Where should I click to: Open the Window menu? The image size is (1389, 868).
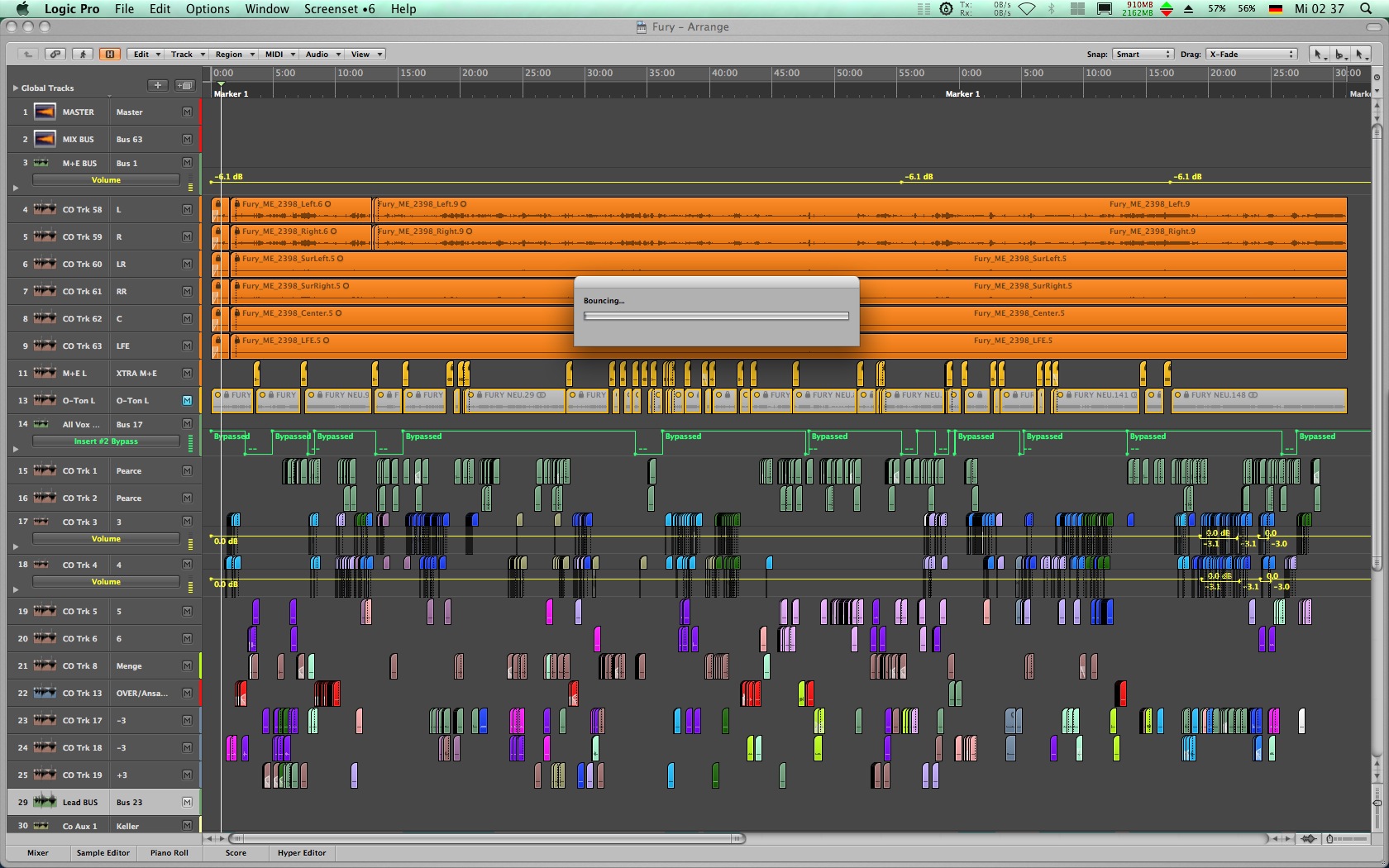point(267,8)
